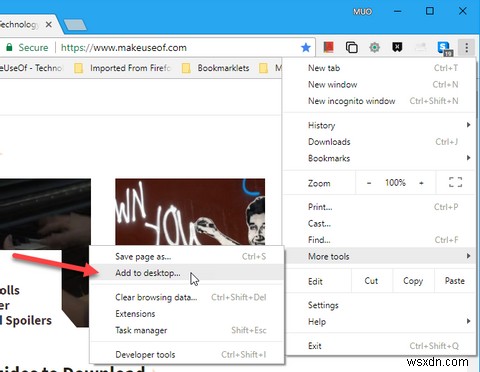
Task: Open the Chrome three-dot menu button
Action: pos(467,48)
